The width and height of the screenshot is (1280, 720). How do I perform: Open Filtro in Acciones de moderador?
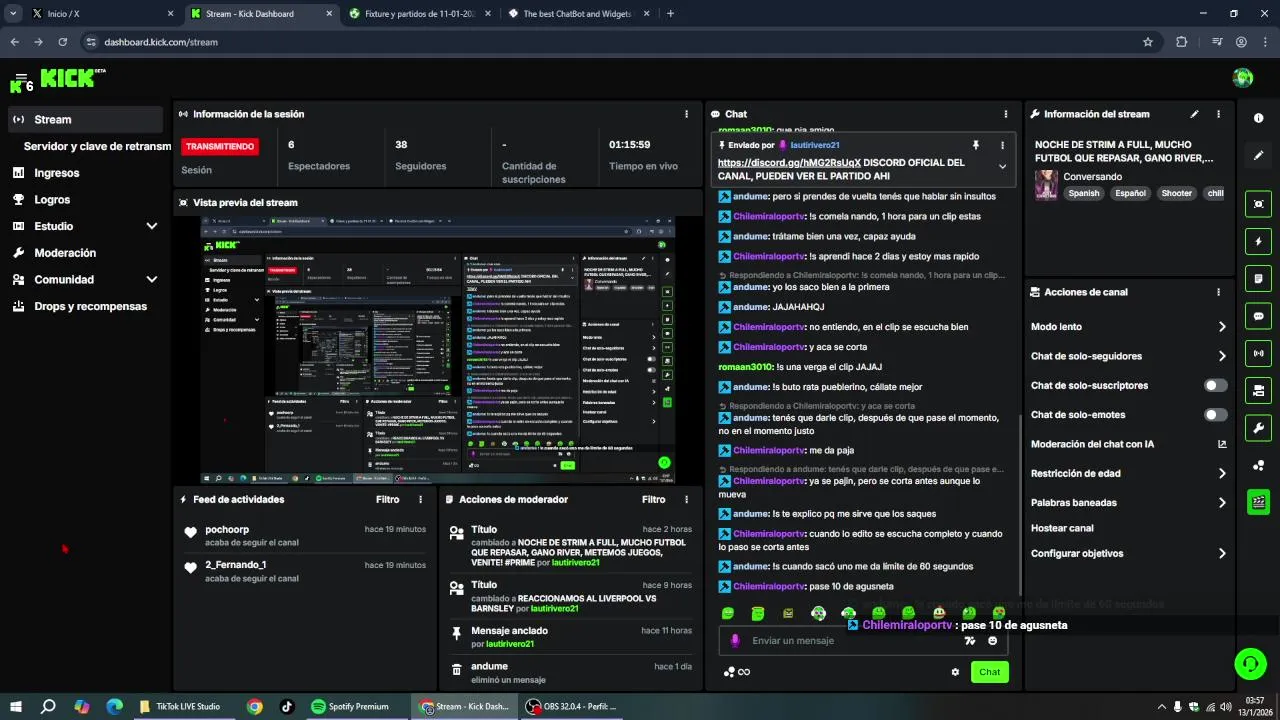(653, 499)
